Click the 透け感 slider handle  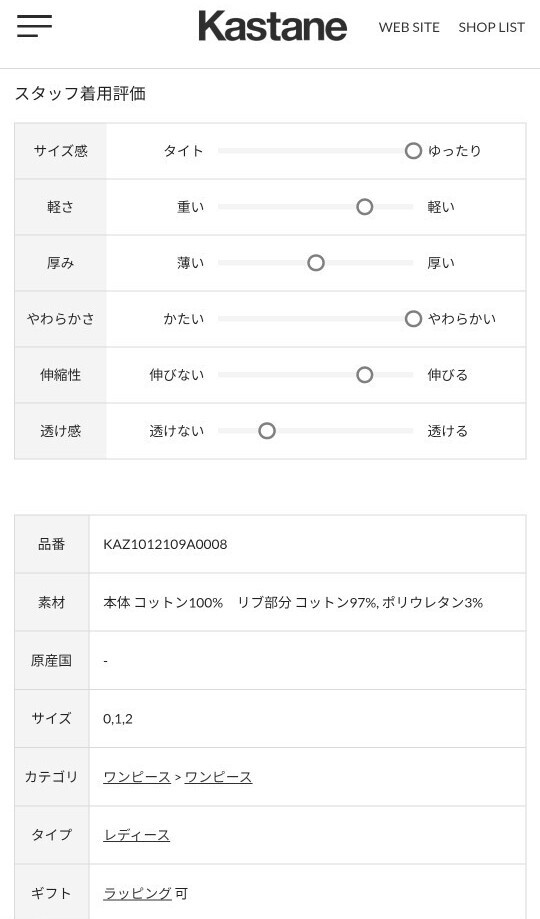[267, 431]
